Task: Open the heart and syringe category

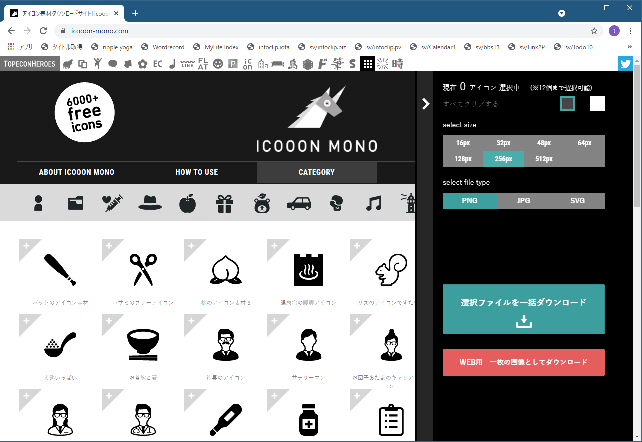Action: [112, 203]
